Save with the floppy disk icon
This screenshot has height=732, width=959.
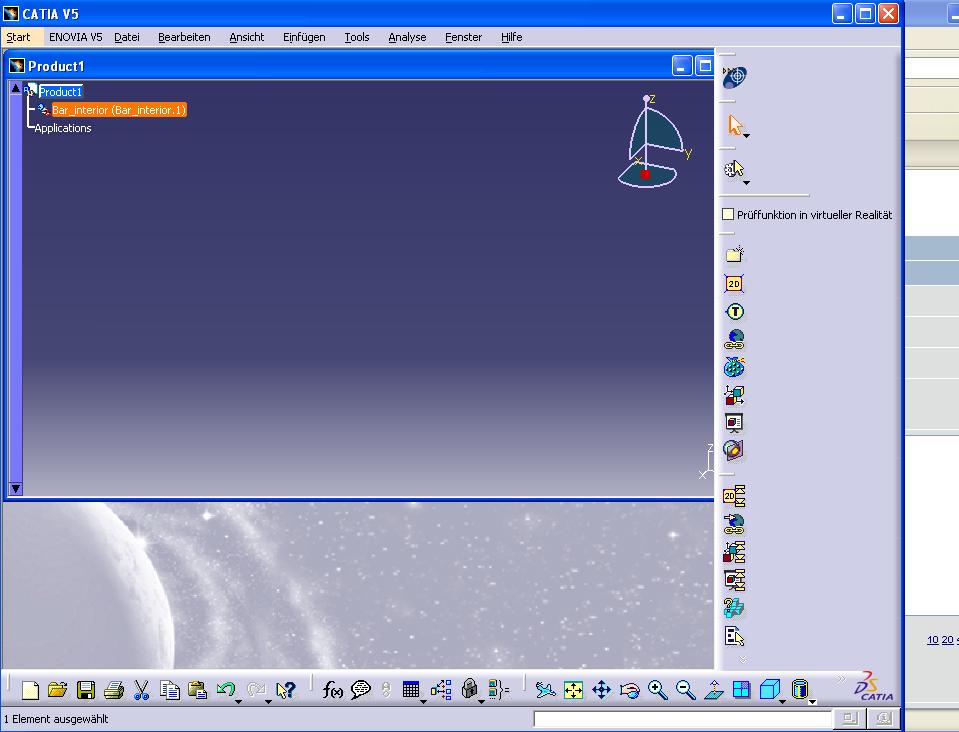coord(86,690)
